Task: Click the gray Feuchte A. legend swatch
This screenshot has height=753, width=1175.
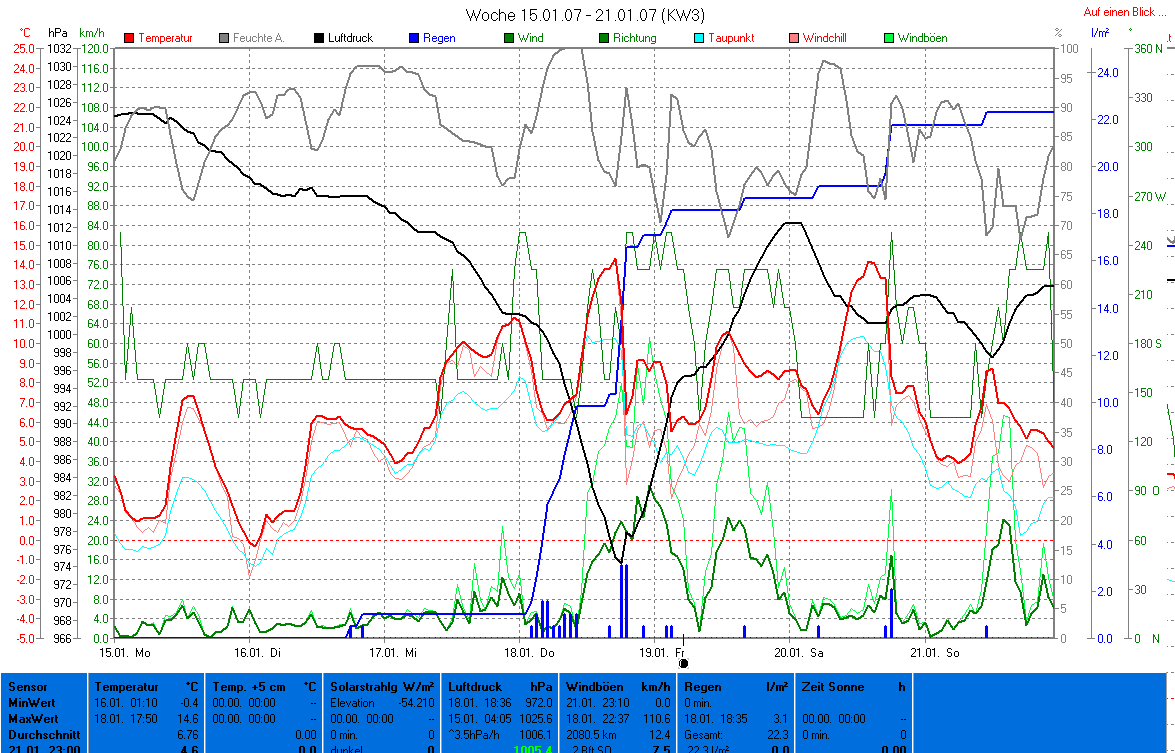Action: 225,38
